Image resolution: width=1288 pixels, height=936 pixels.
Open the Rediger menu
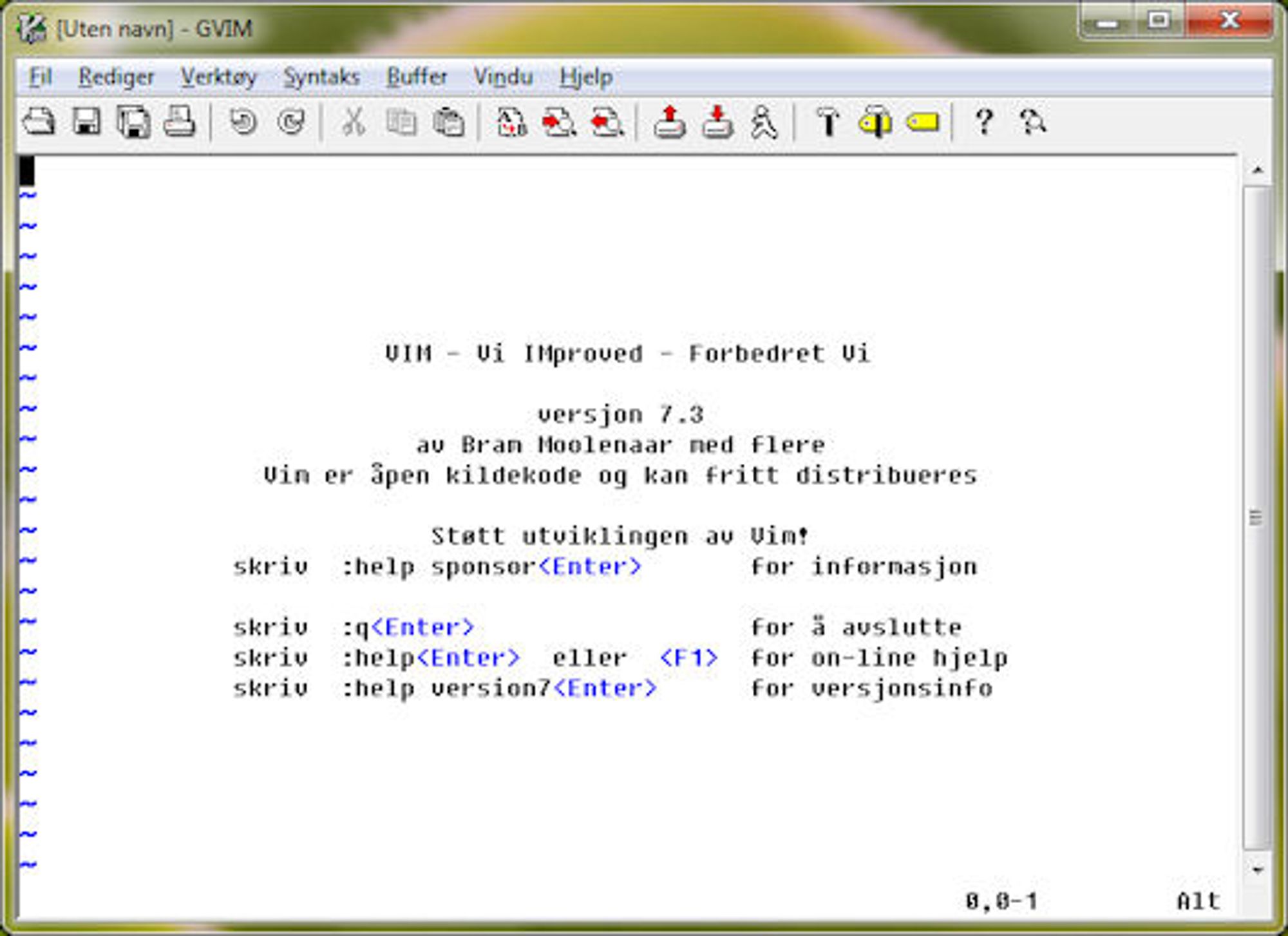click(x=116, y=77)
